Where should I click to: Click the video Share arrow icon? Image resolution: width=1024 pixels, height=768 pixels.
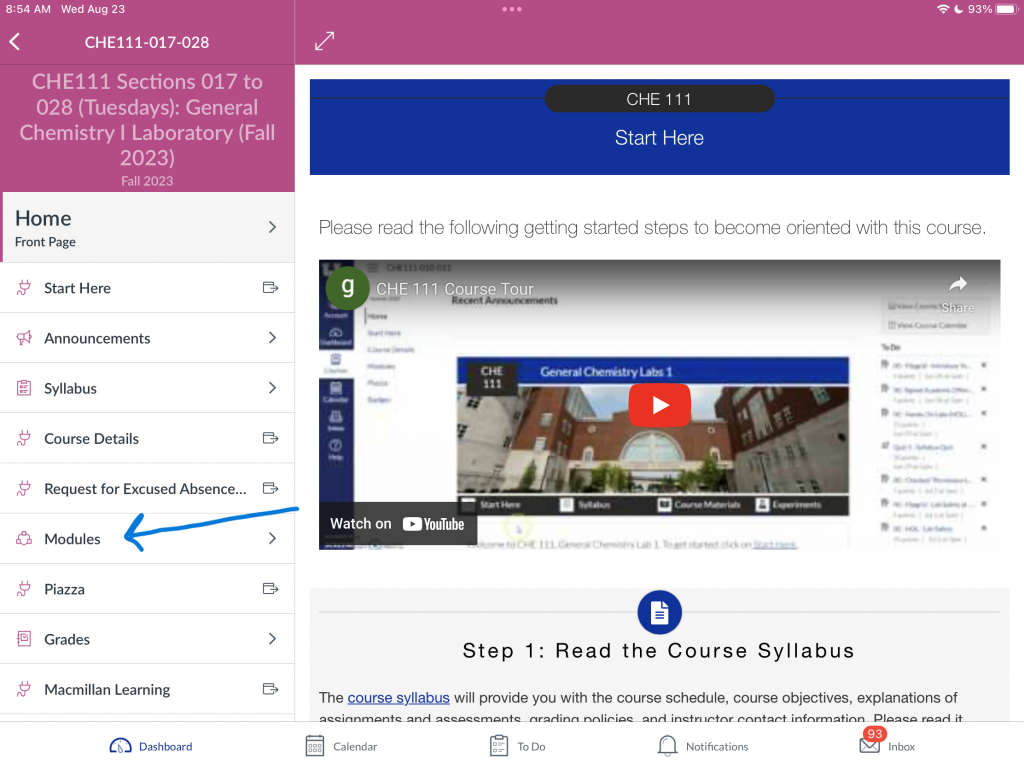click(x=958, y=283)
